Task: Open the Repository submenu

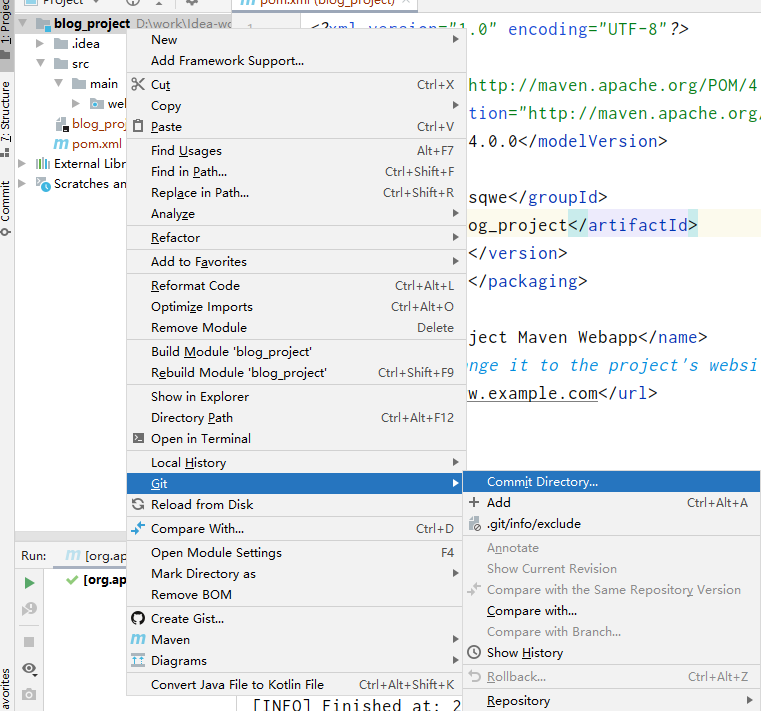Action: [612, 700]
